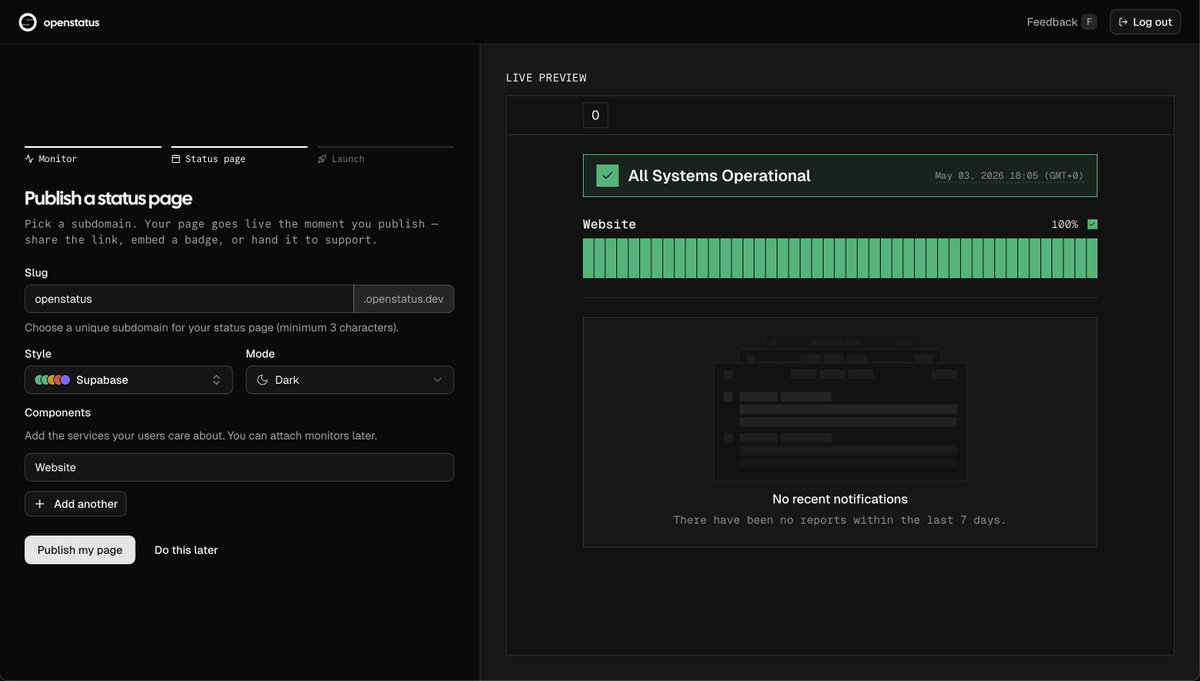This screenshot has width=1200, height=681.
Task: Click the .openstatus.dev domain suffix
Action: 404,299
